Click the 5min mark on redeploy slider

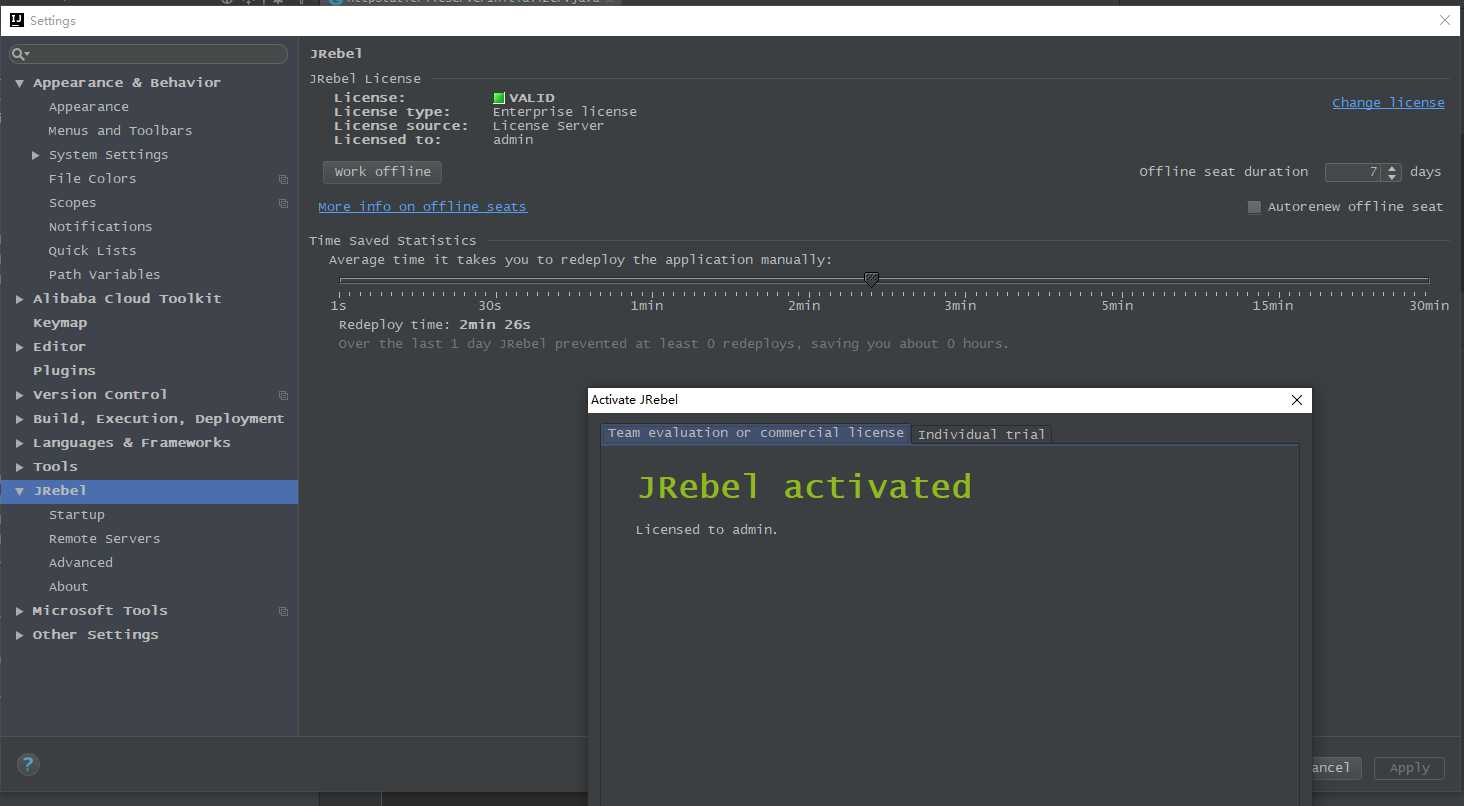point(1117,306)
